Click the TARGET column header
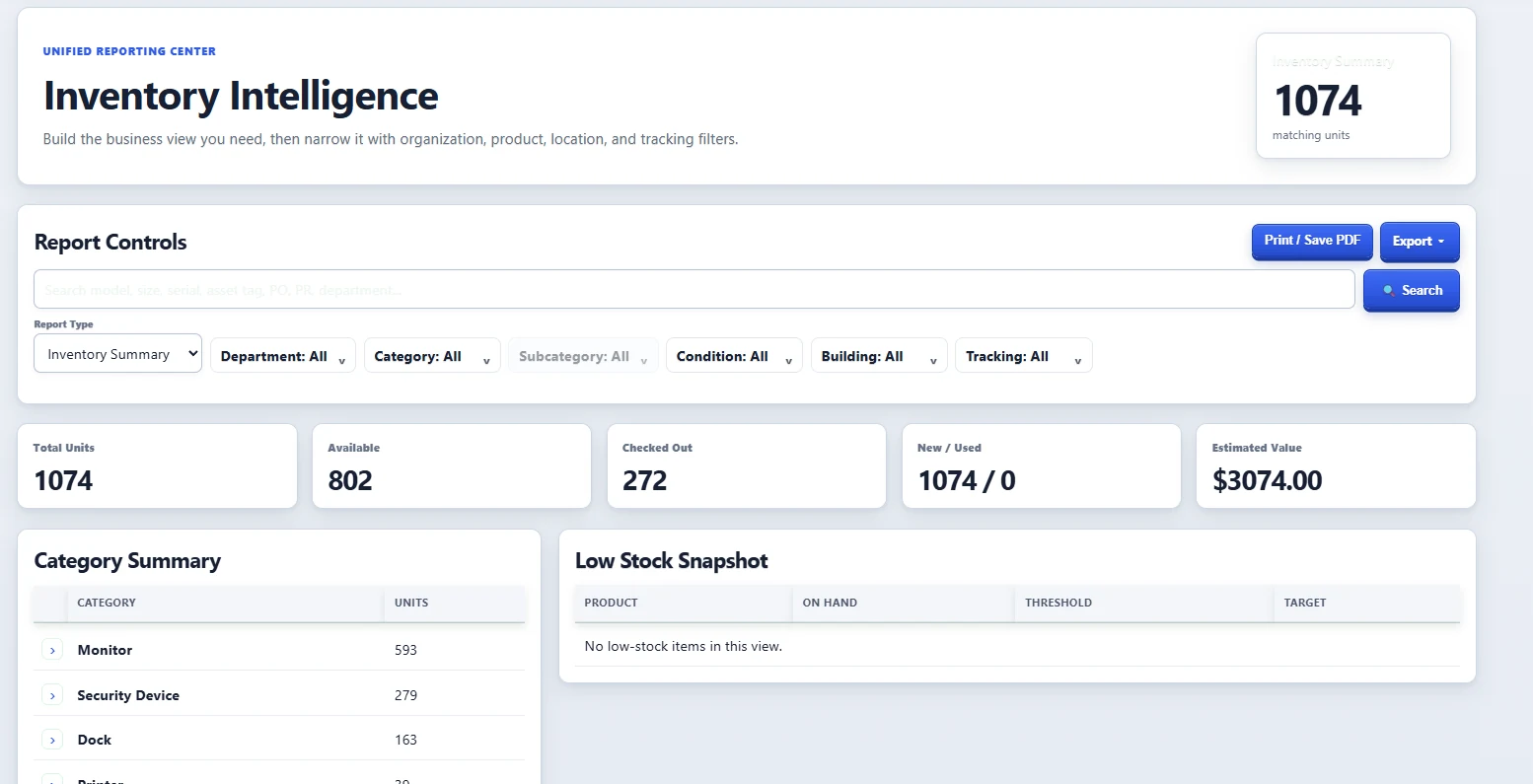Screen dimensions: 1533x784 click(1305, 603)
